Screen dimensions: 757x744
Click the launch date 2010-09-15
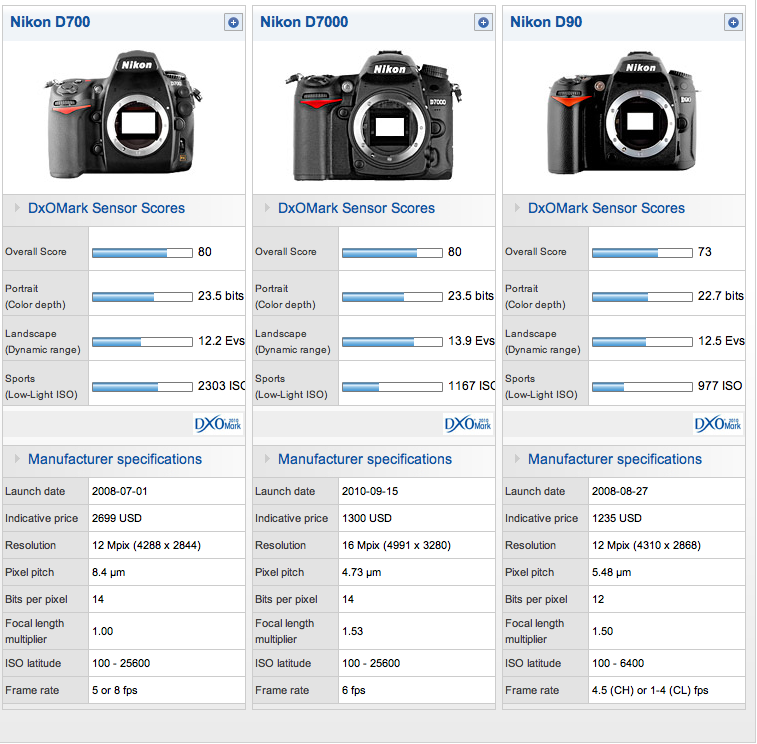pyautogui.click(x=370, y=491)
